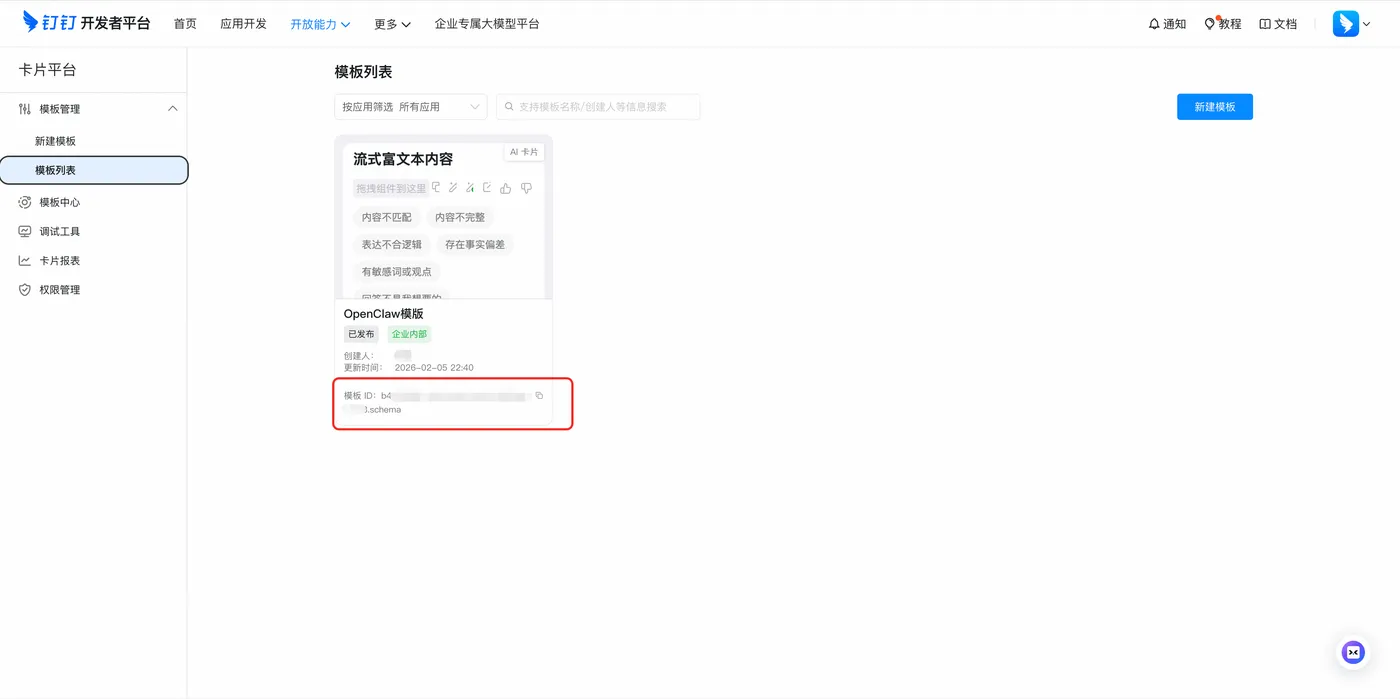Screen dimensions: 1400x699
Task: Click the 已发布 status tag
Action: pyautogui.click(x=360, y=334)
